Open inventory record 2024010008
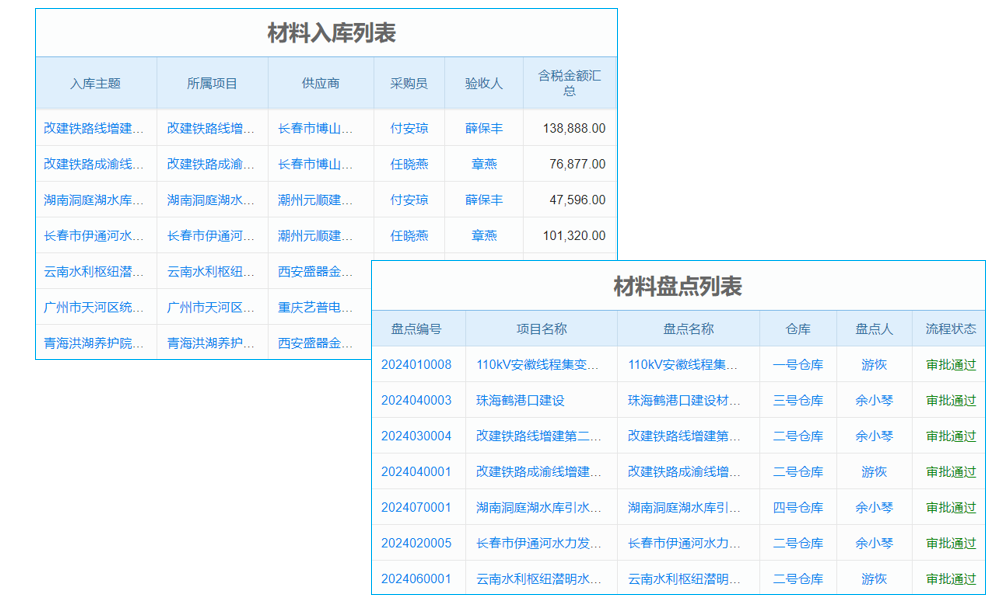Viewport: 1000px width, 600px height. (x=416, y=364)
